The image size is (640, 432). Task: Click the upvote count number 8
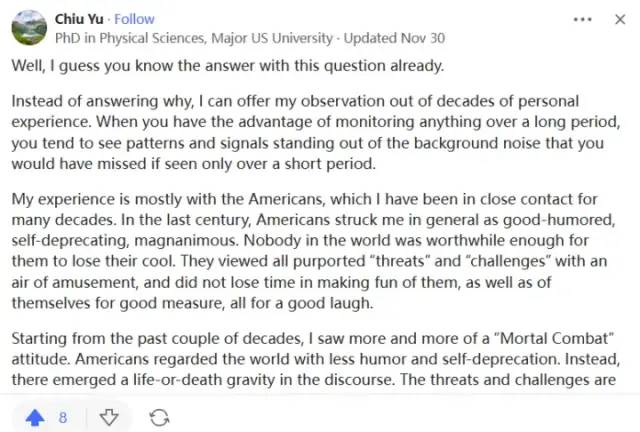point(62,416)
